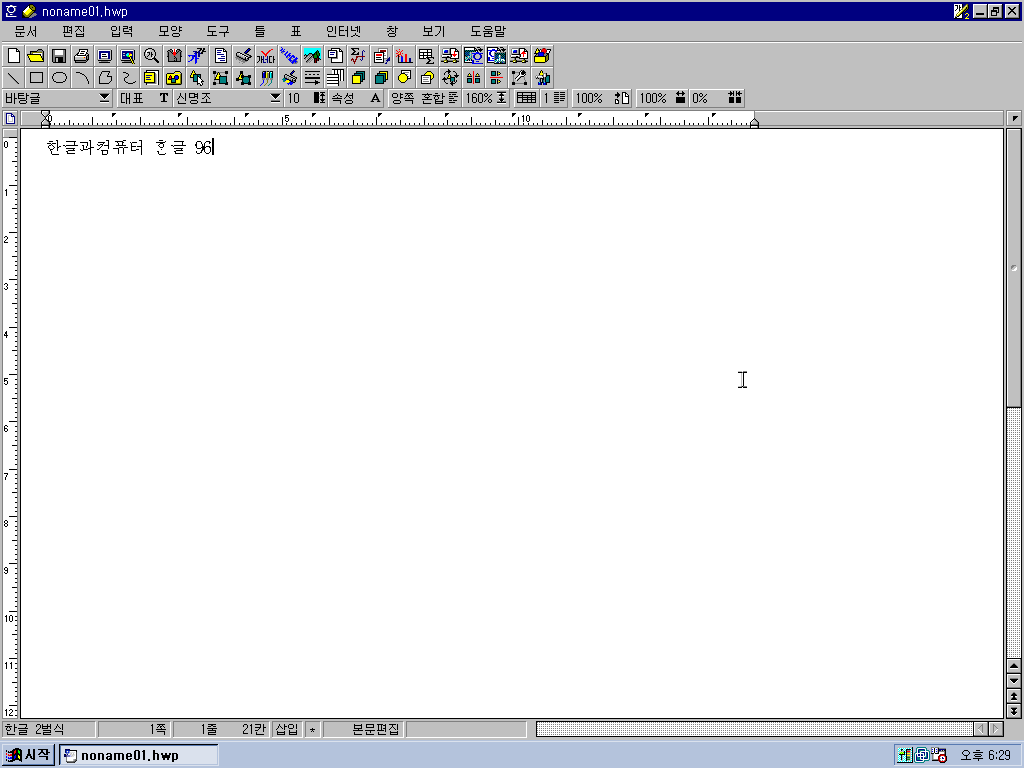Click the magnifier find icon in the toolbar

[152, 56]
